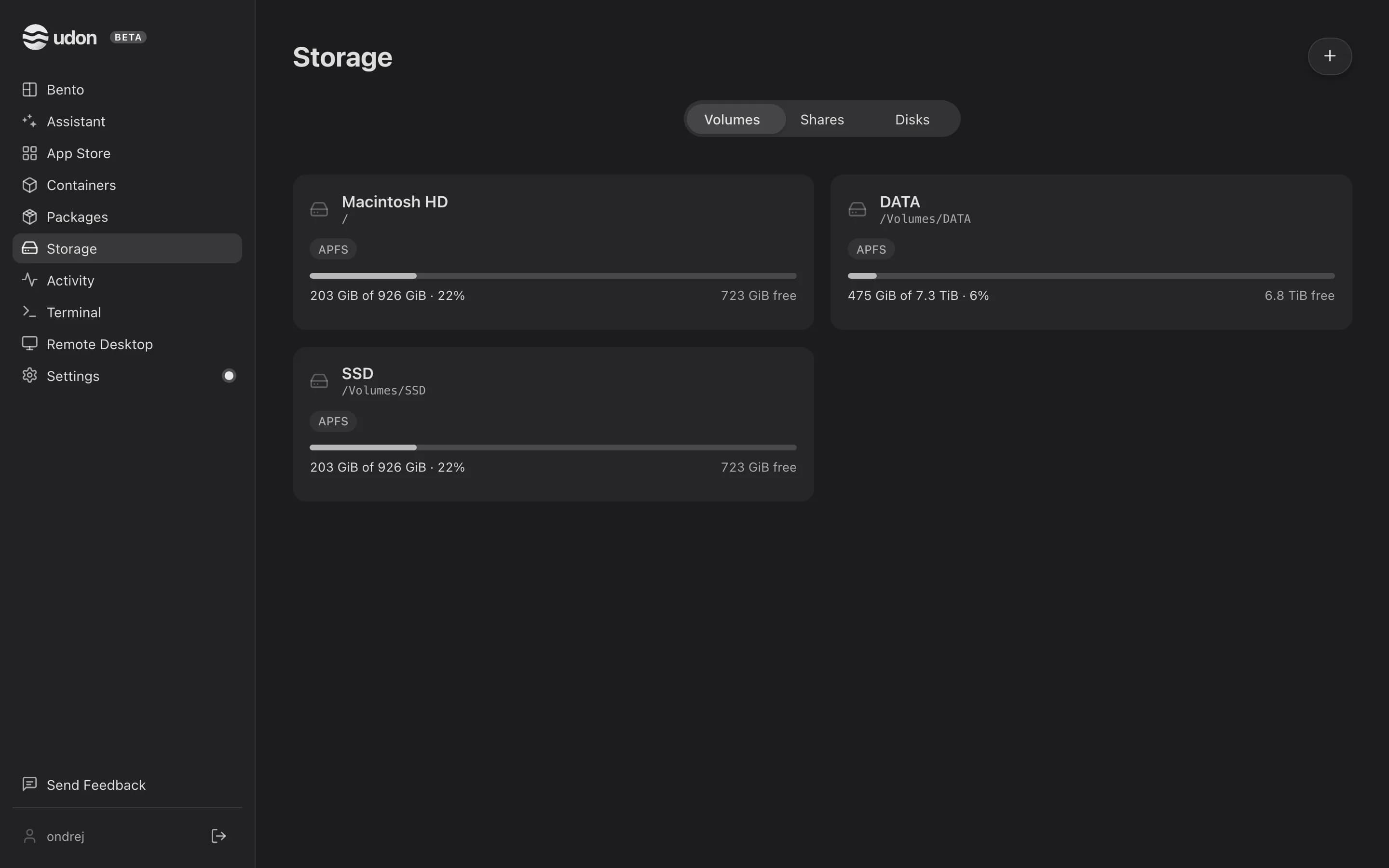
Task: Click the BETA badge
Action: pyautogui.click(x=128, y=37)
